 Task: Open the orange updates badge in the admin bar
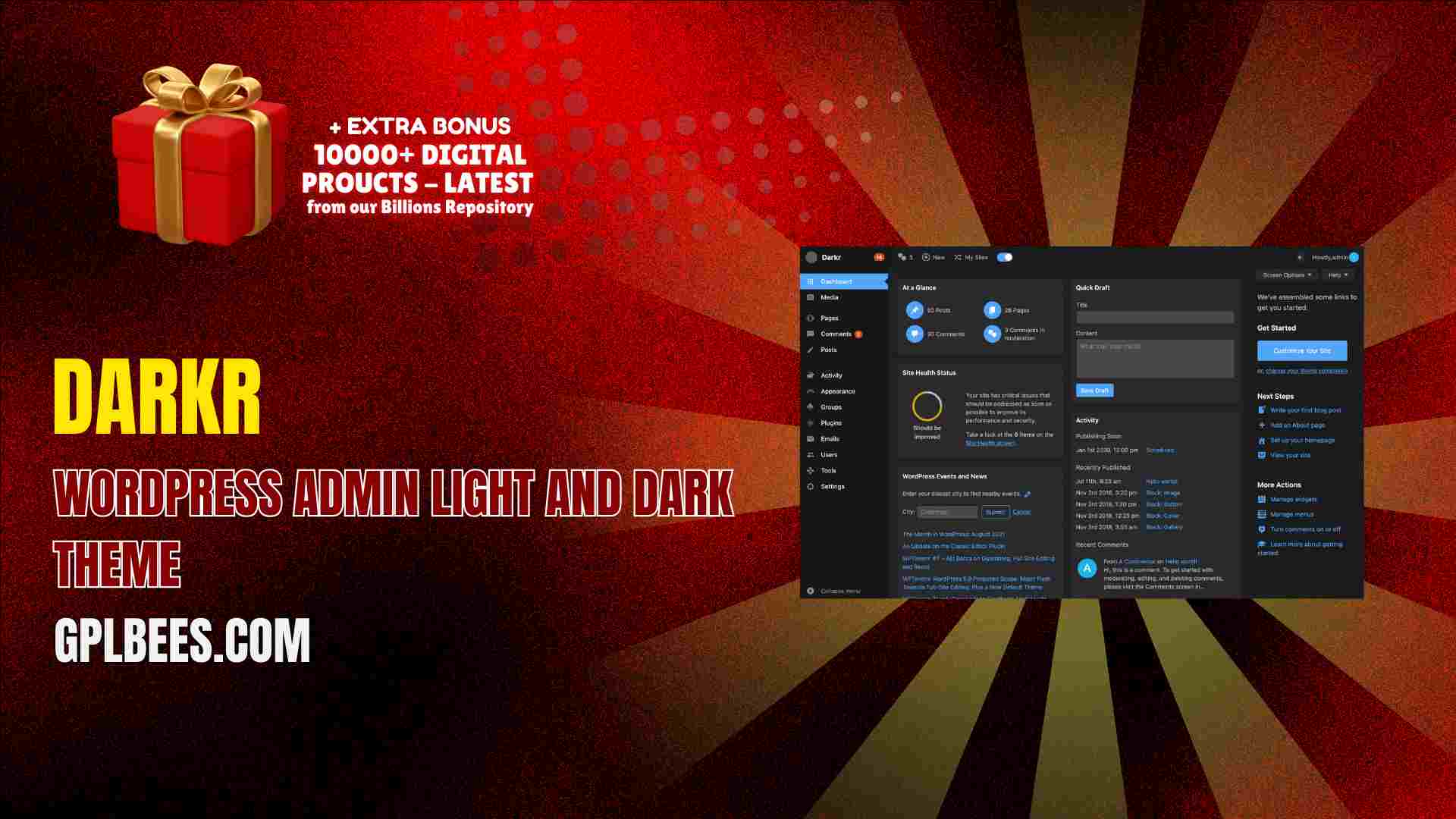(879, 257)
